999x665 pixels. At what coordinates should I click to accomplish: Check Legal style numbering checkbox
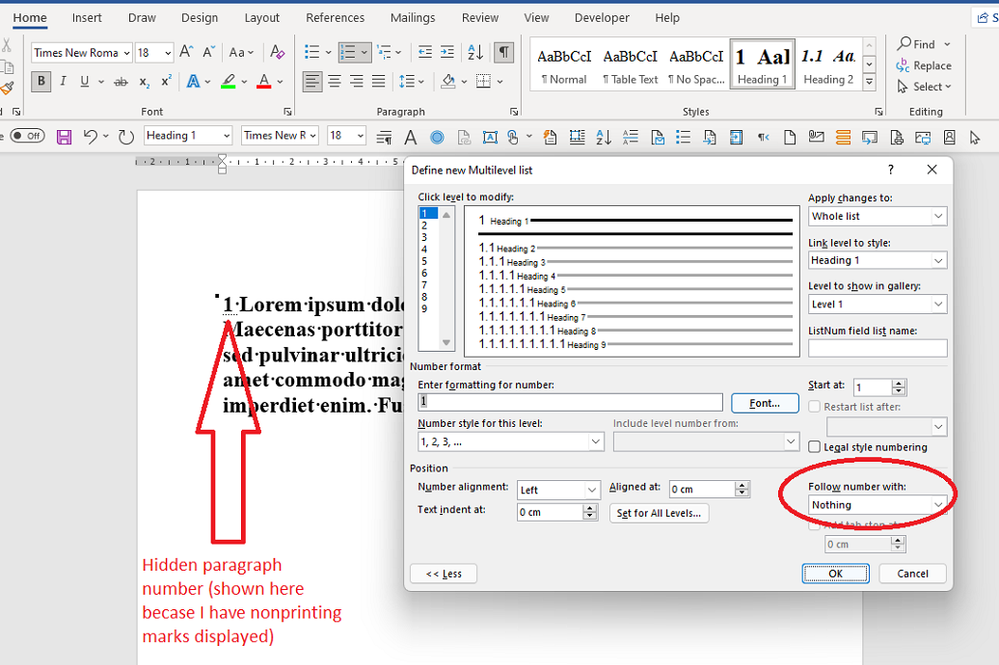coord(814,447)
